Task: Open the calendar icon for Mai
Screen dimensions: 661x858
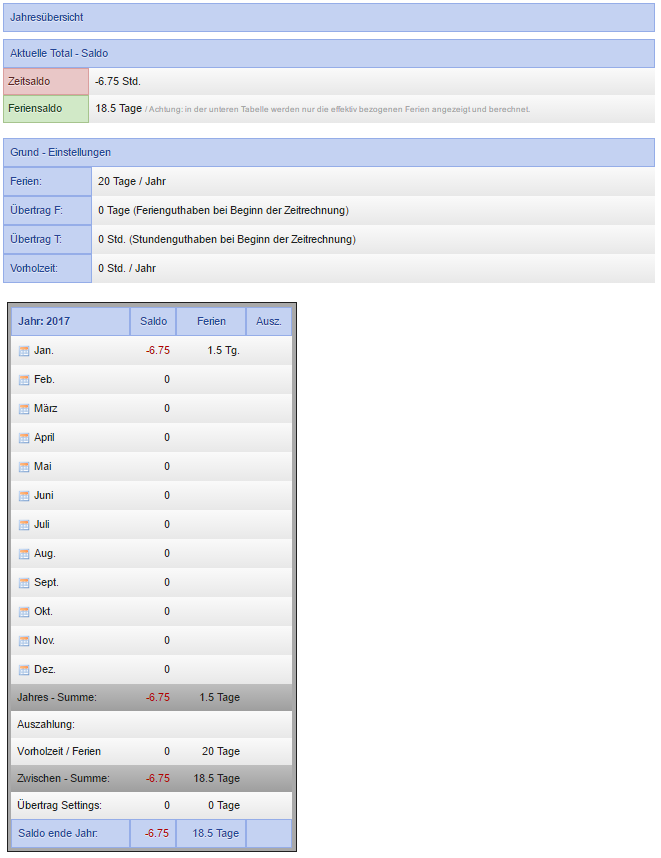Action: (x=24, y=467)
